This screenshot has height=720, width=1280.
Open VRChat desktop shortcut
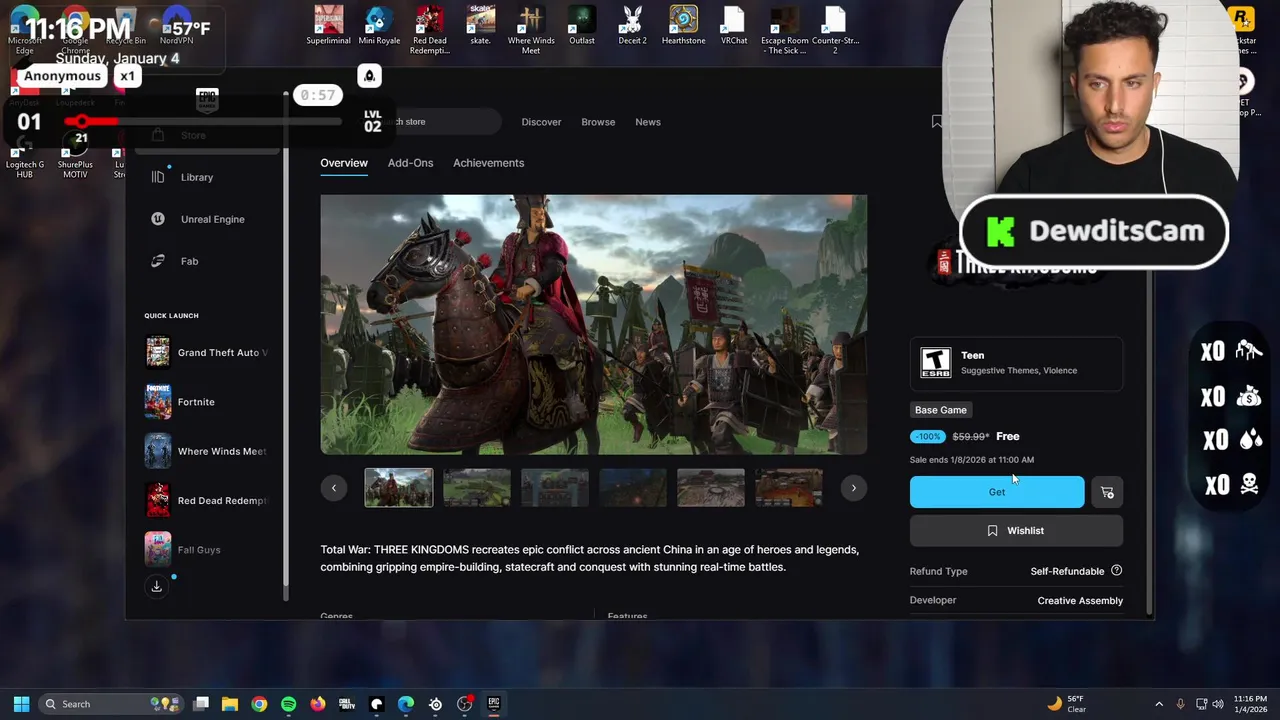click(734, 26)
